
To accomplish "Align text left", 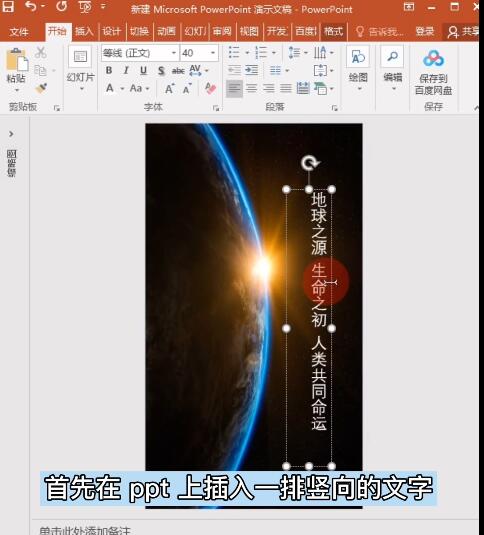I will [234, 89].
